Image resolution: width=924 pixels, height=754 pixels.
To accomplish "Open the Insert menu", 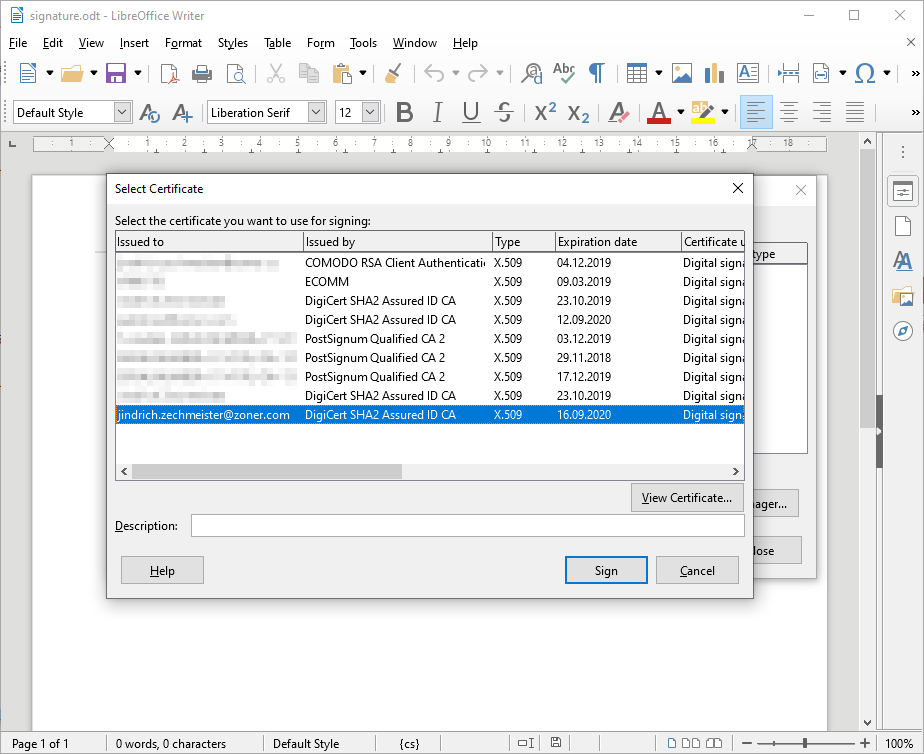I will [134, 43].
